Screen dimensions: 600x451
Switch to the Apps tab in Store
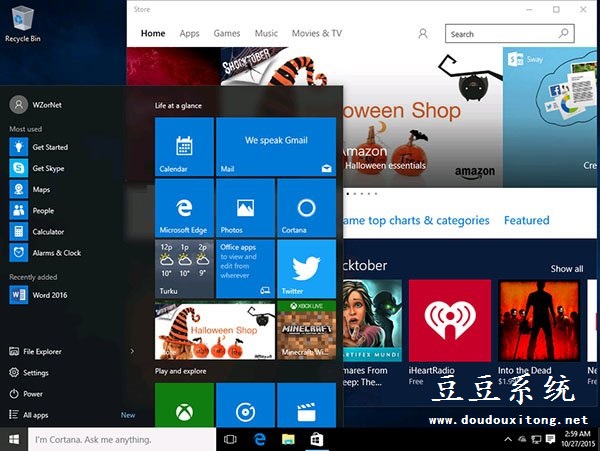pyautogui.click(x=189, y=33)
